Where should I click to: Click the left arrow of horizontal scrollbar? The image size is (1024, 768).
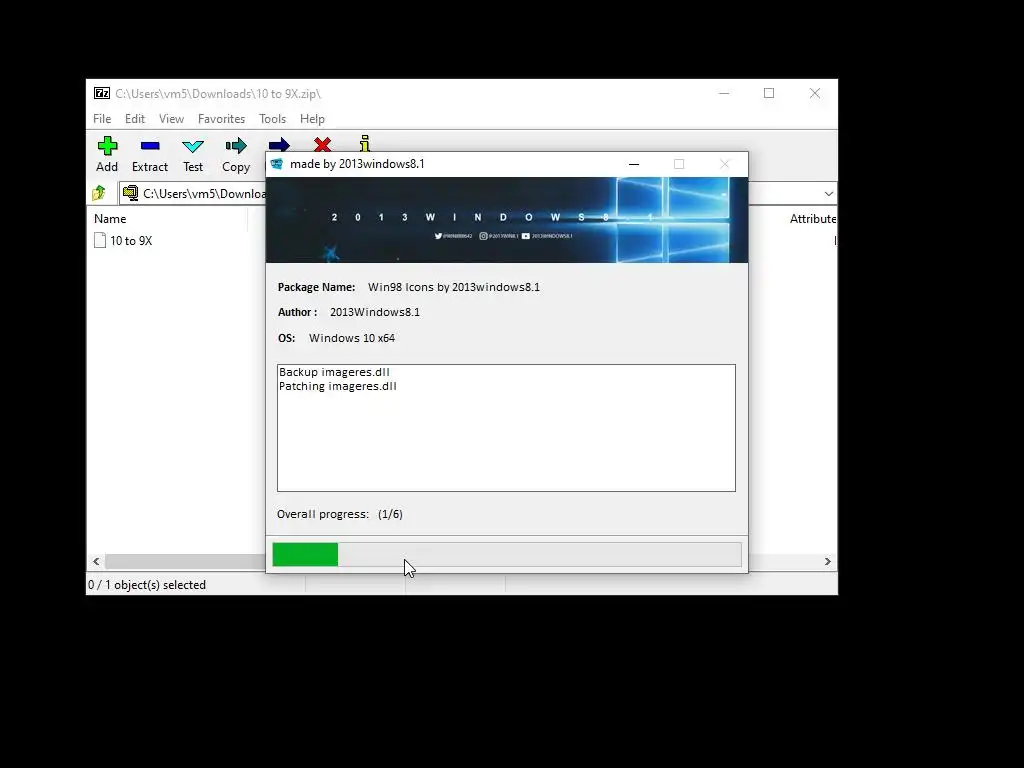coord(96,561)
